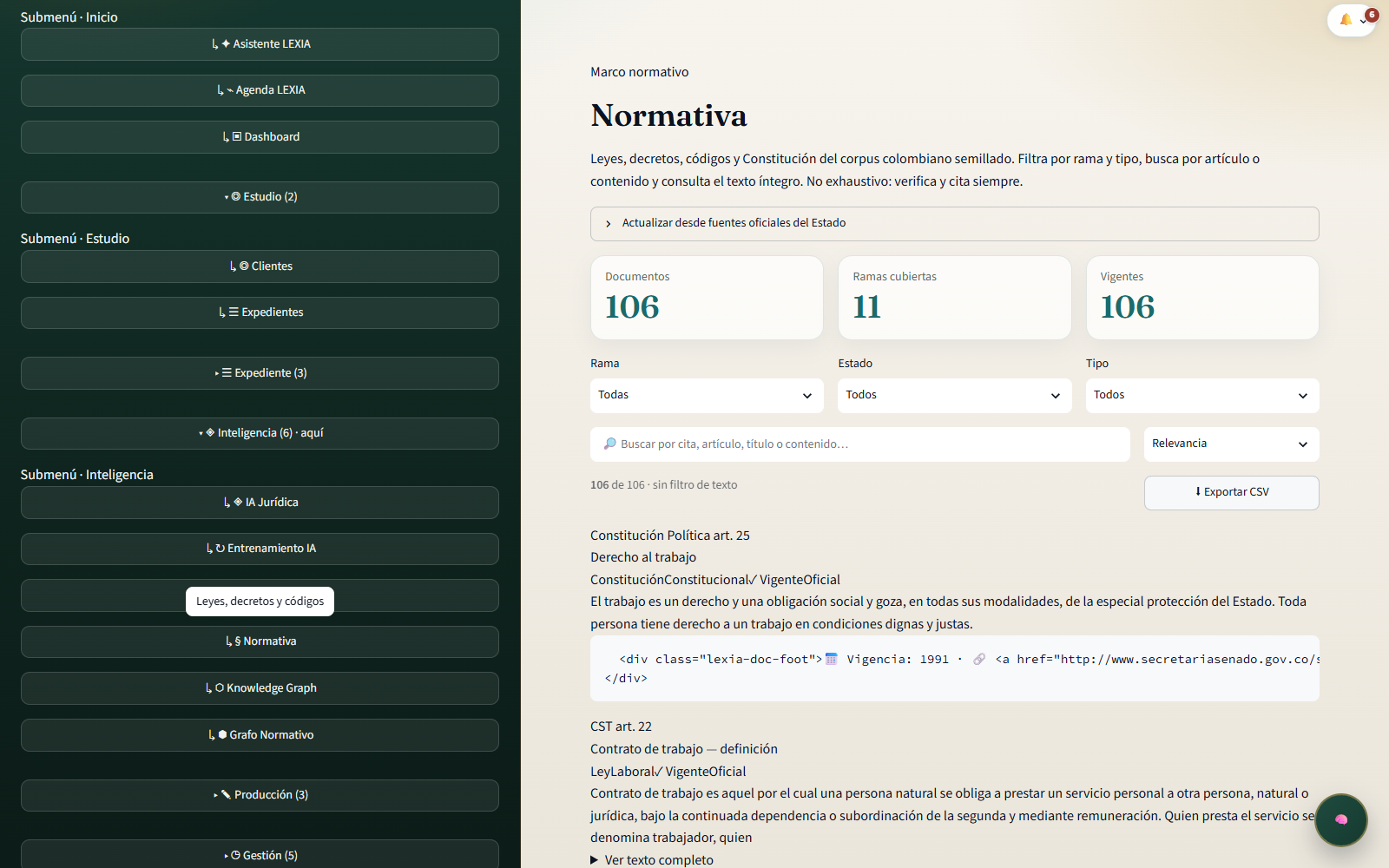
Task: Click Contrato de trabajo — definición text
Action: (x=684, y=749)
